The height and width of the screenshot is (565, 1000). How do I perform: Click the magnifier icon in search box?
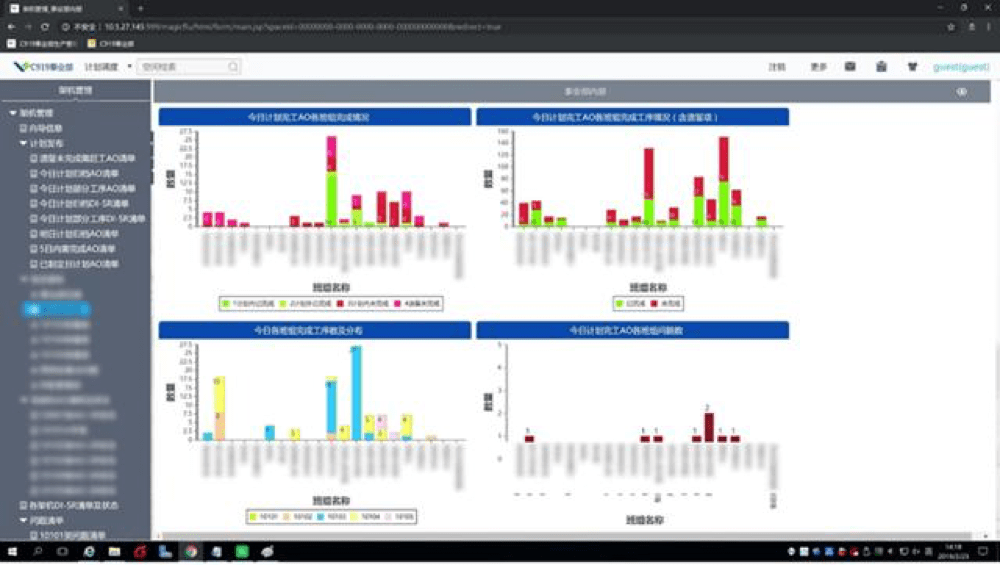pos(233,67)
